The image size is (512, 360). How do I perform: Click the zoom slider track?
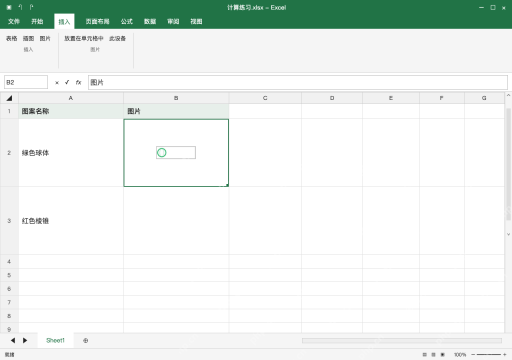coord(489,355)
